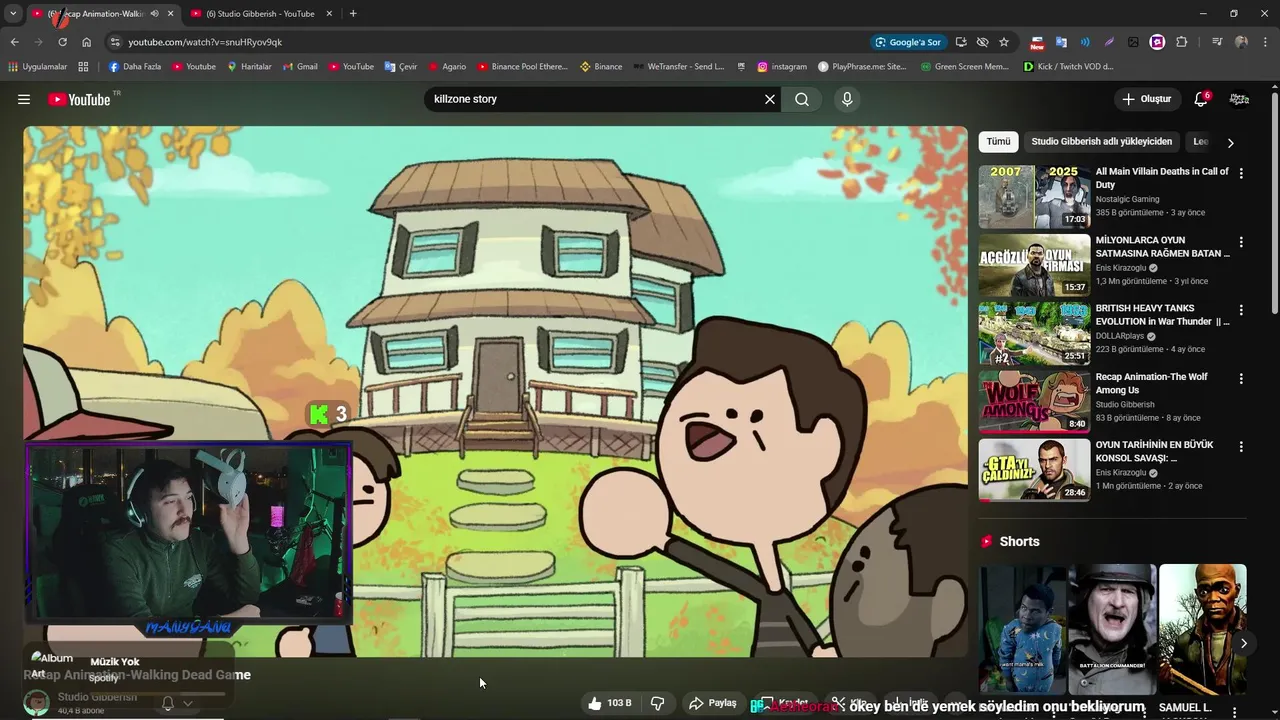This screenshot has height=720, width=1280.
Task: Open BRITISH HEAVY TANKS EVOLUTION video title
Action: coord(1162,315)
